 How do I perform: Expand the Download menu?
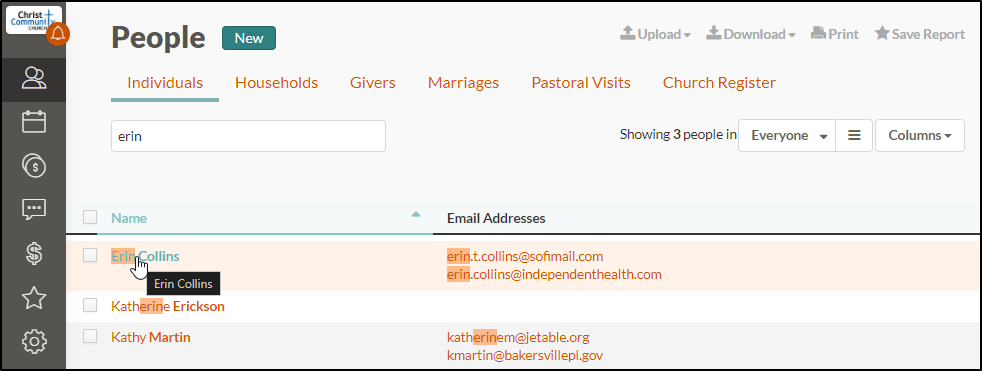pyautogui.click(x=751, y=34)
